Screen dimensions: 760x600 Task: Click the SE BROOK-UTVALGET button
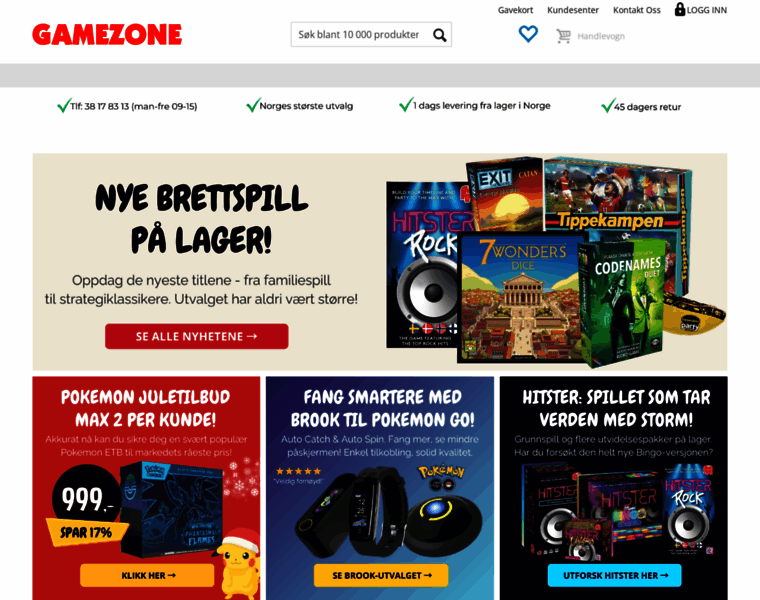tap(381, 575)
